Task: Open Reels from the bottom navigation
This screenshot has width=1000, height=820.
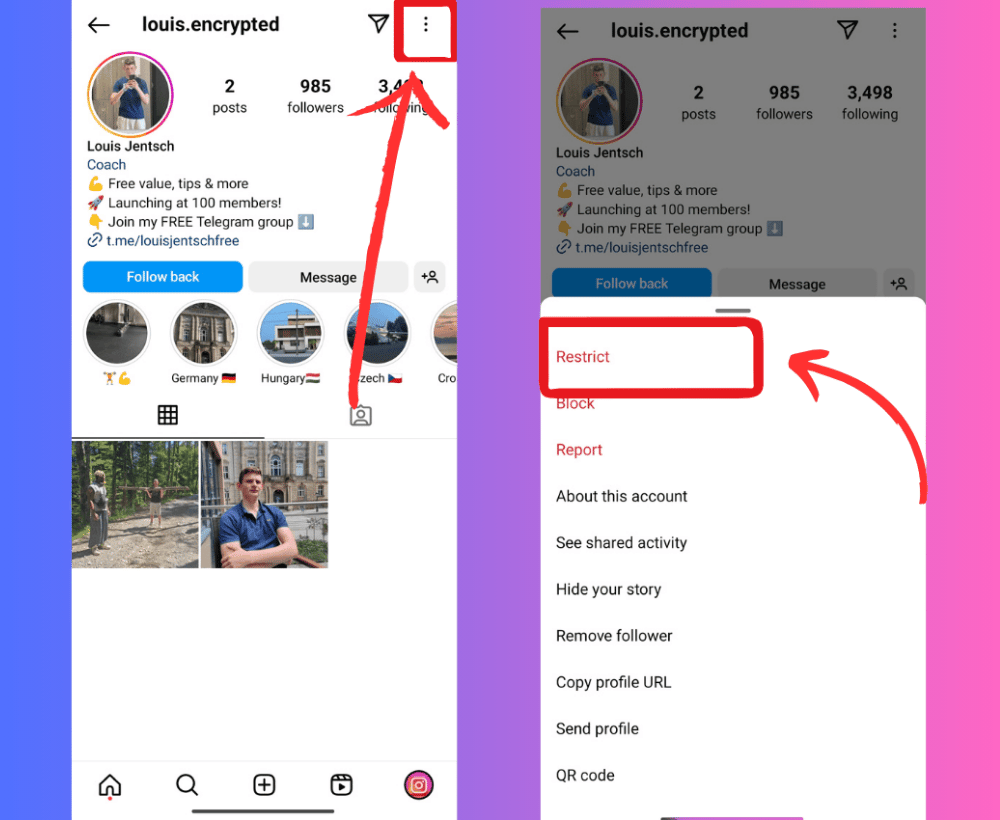Action: (341, 785)
